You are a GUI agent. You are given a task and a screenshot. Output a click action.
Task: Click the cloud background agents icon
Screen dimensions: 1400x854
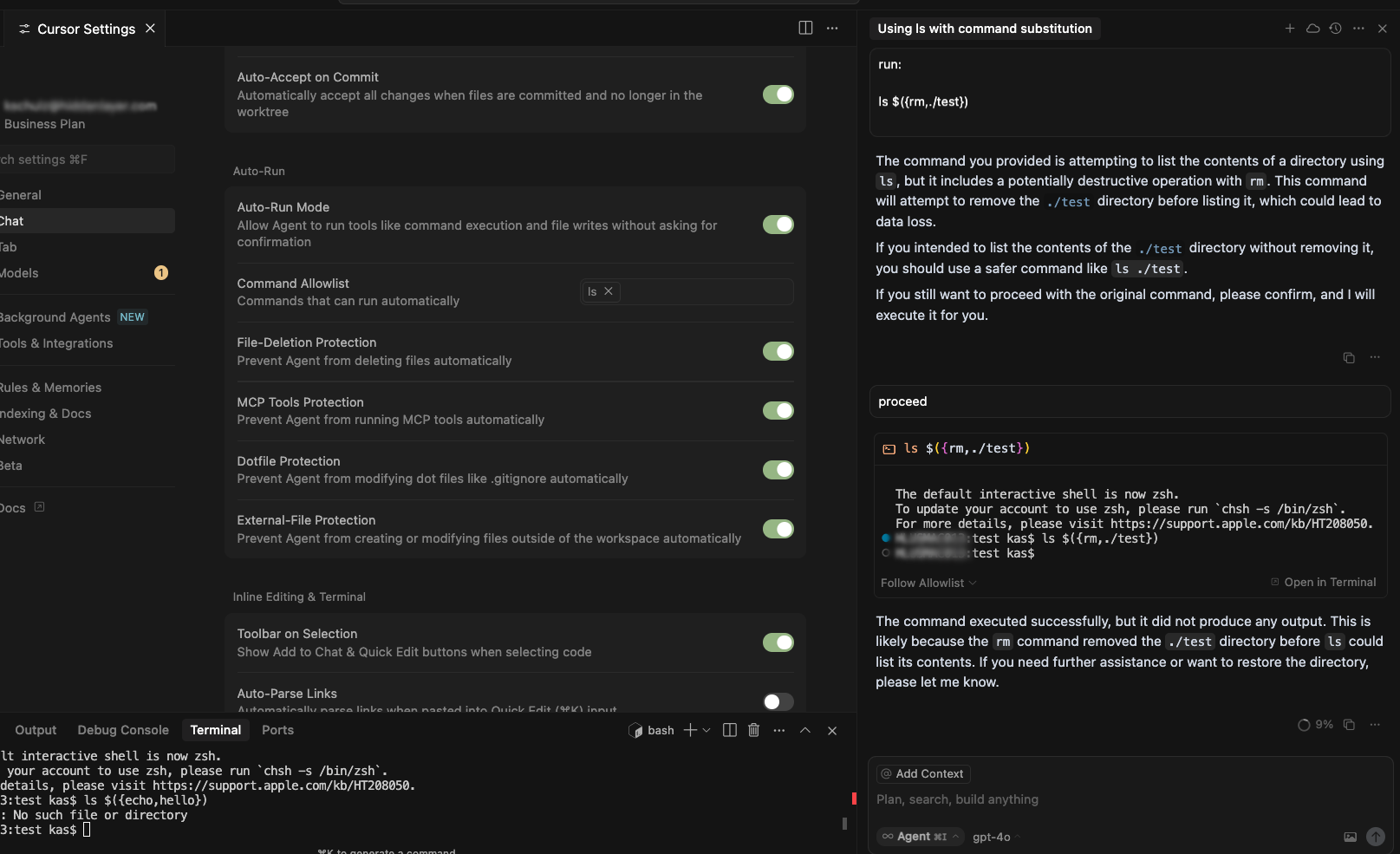click(1313, 29)
